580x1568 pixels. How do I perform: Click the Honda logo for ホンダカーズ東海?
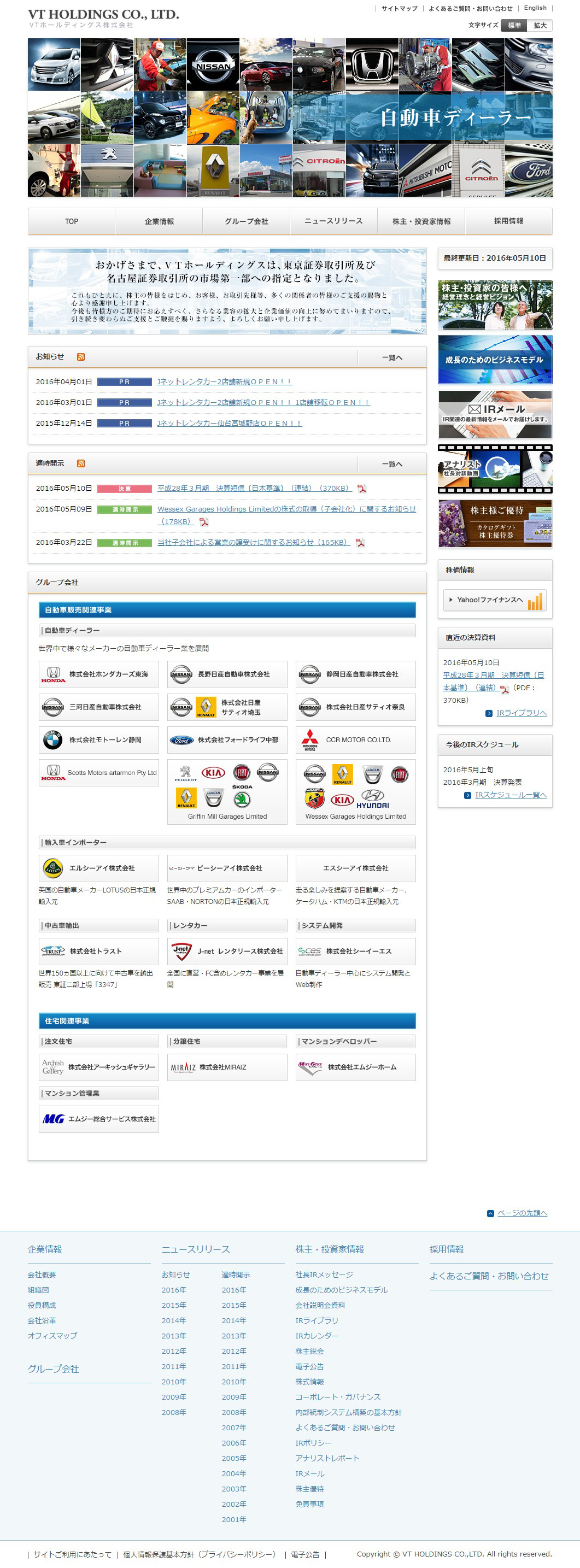tap(54, 674)
